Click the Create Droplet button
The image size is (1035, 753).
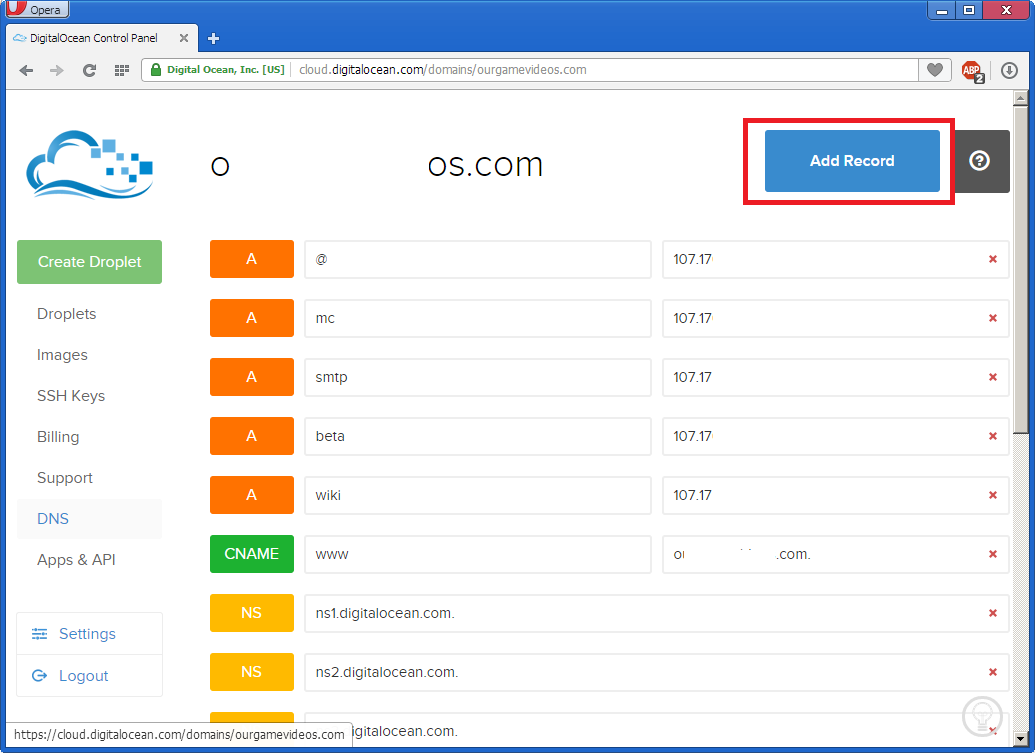point(89,262)
